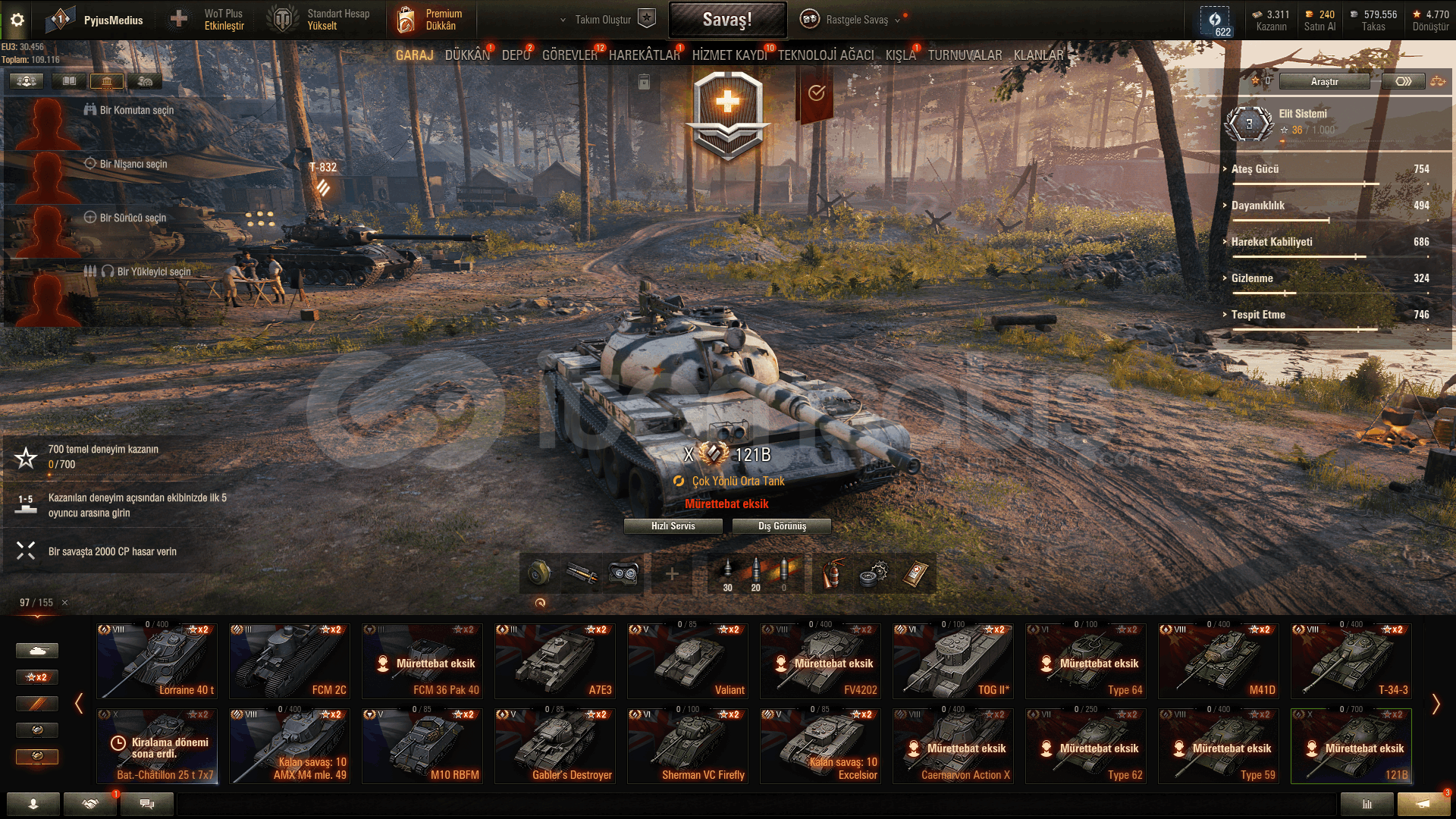Open the binocular equipment slot
Viewport: 1456px width, 819px height.
pos(623,574)
